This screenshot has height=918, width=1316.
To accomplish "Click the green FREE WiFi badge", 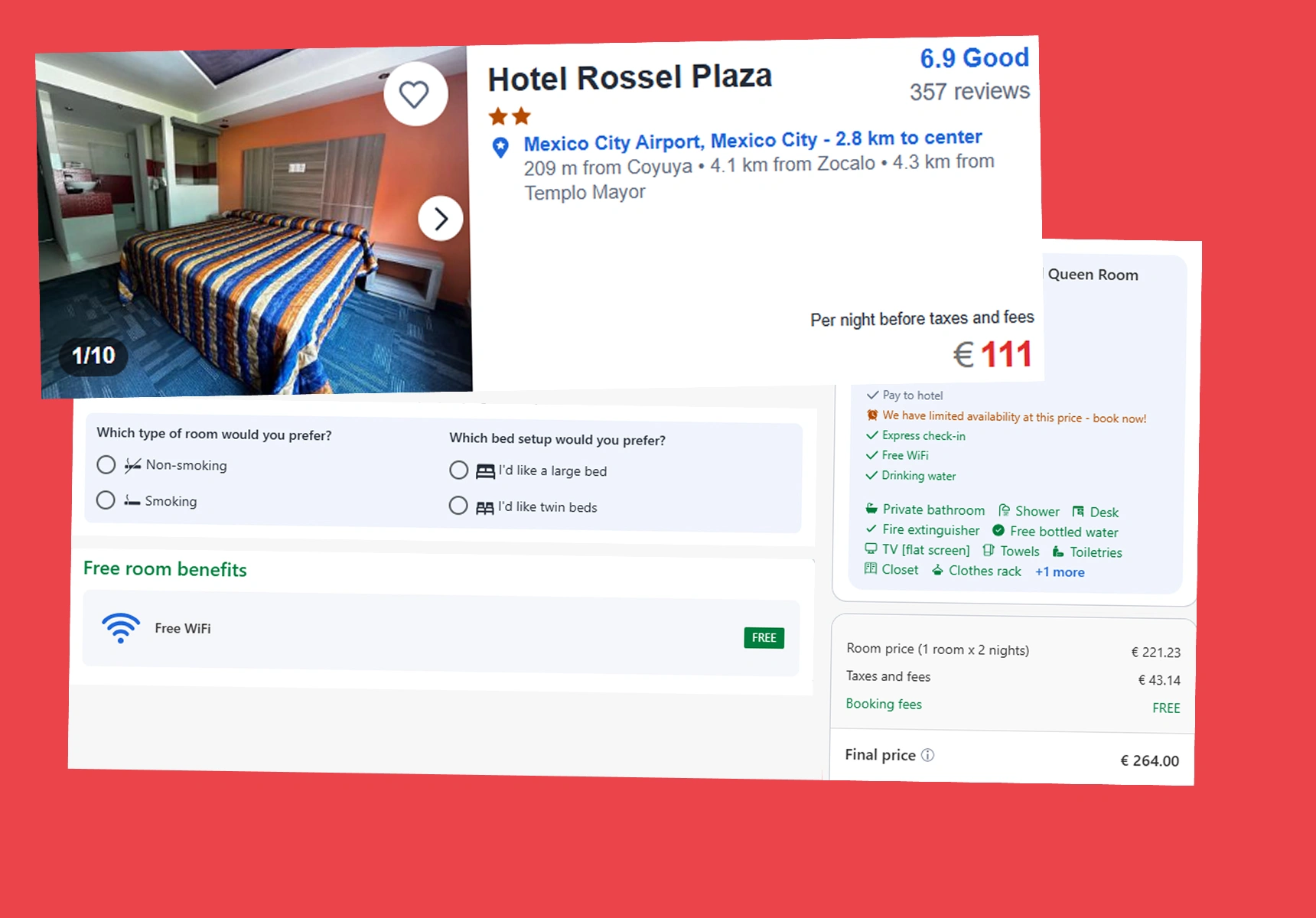I will click(x=764, y=638).
